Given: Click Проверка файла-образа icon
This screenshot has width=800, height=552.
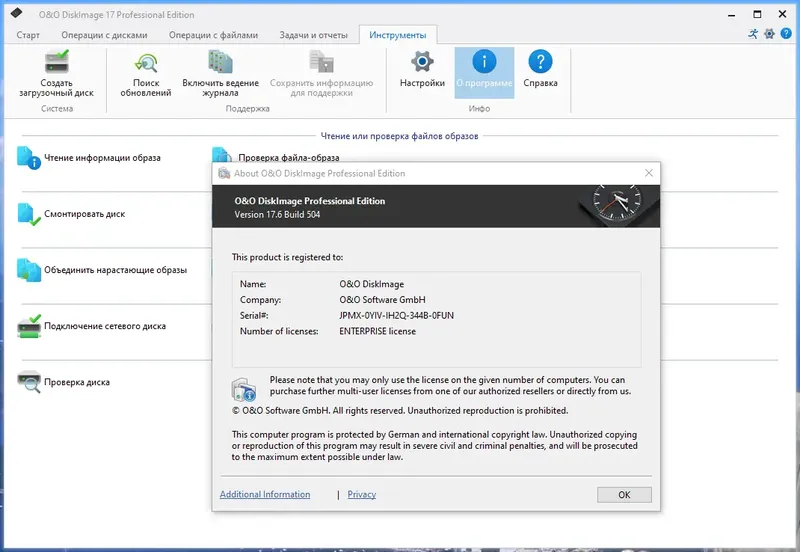Looking at the screenshot, I should (222, 154).
